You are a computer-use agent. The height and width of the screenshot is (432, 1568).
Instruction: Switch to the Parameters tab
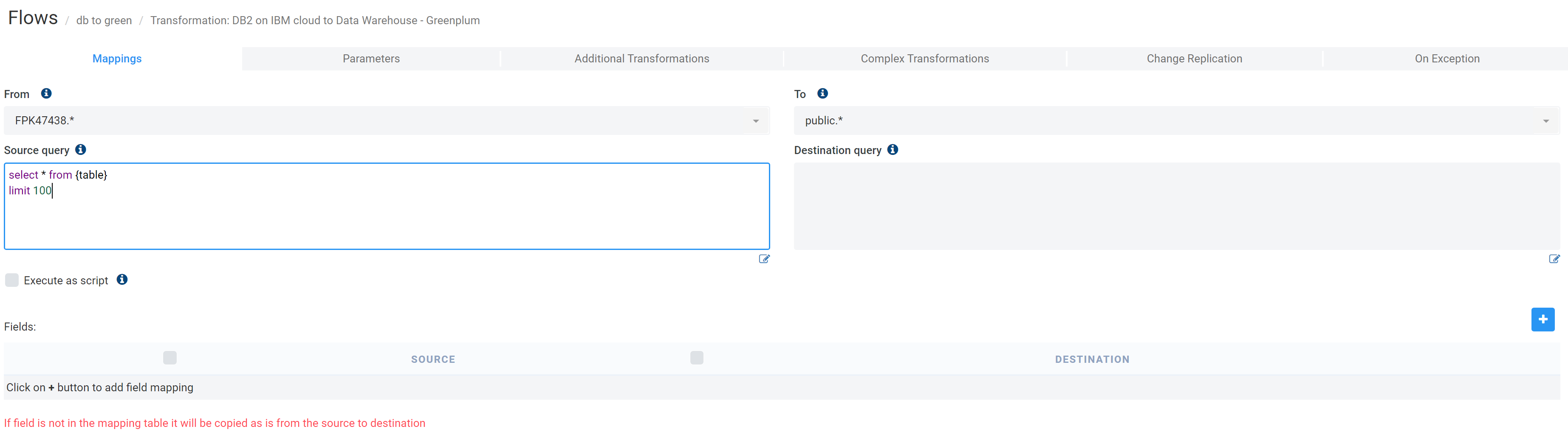[371, 59]
